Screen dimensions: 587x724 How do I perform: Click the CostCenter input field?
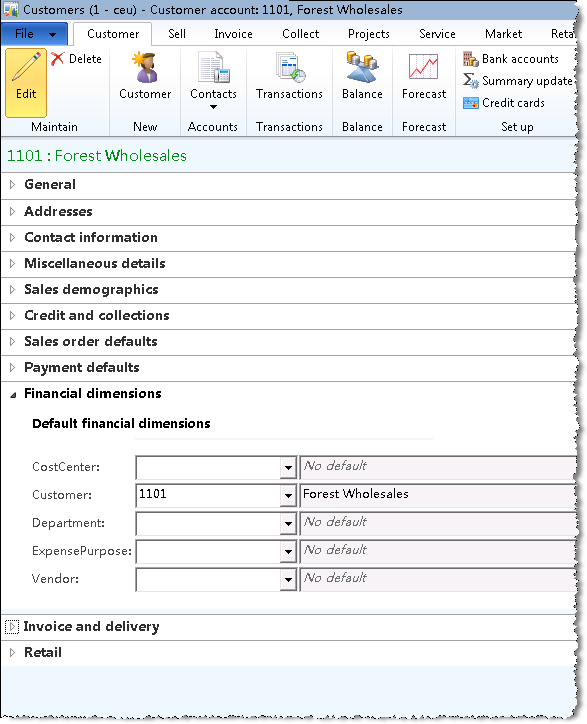click(x=208, y=468)
